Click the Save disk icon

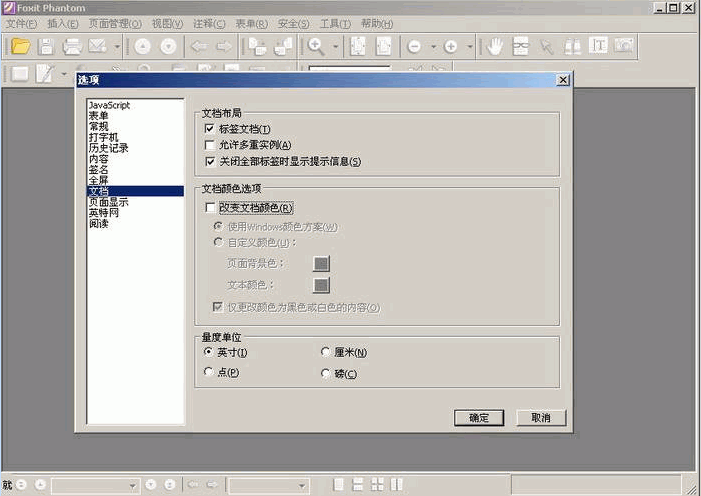click(46, 46)
